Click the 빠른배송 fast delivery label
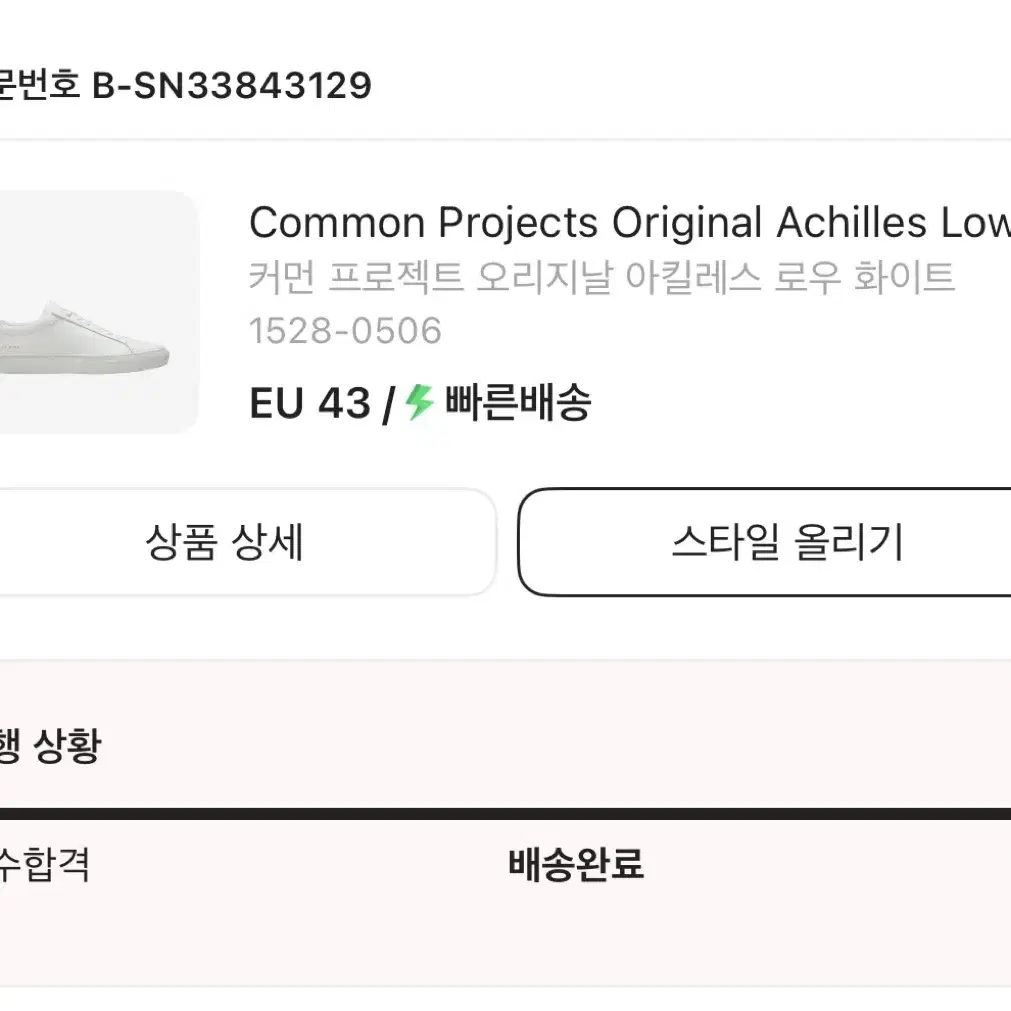 pos(518,402)
